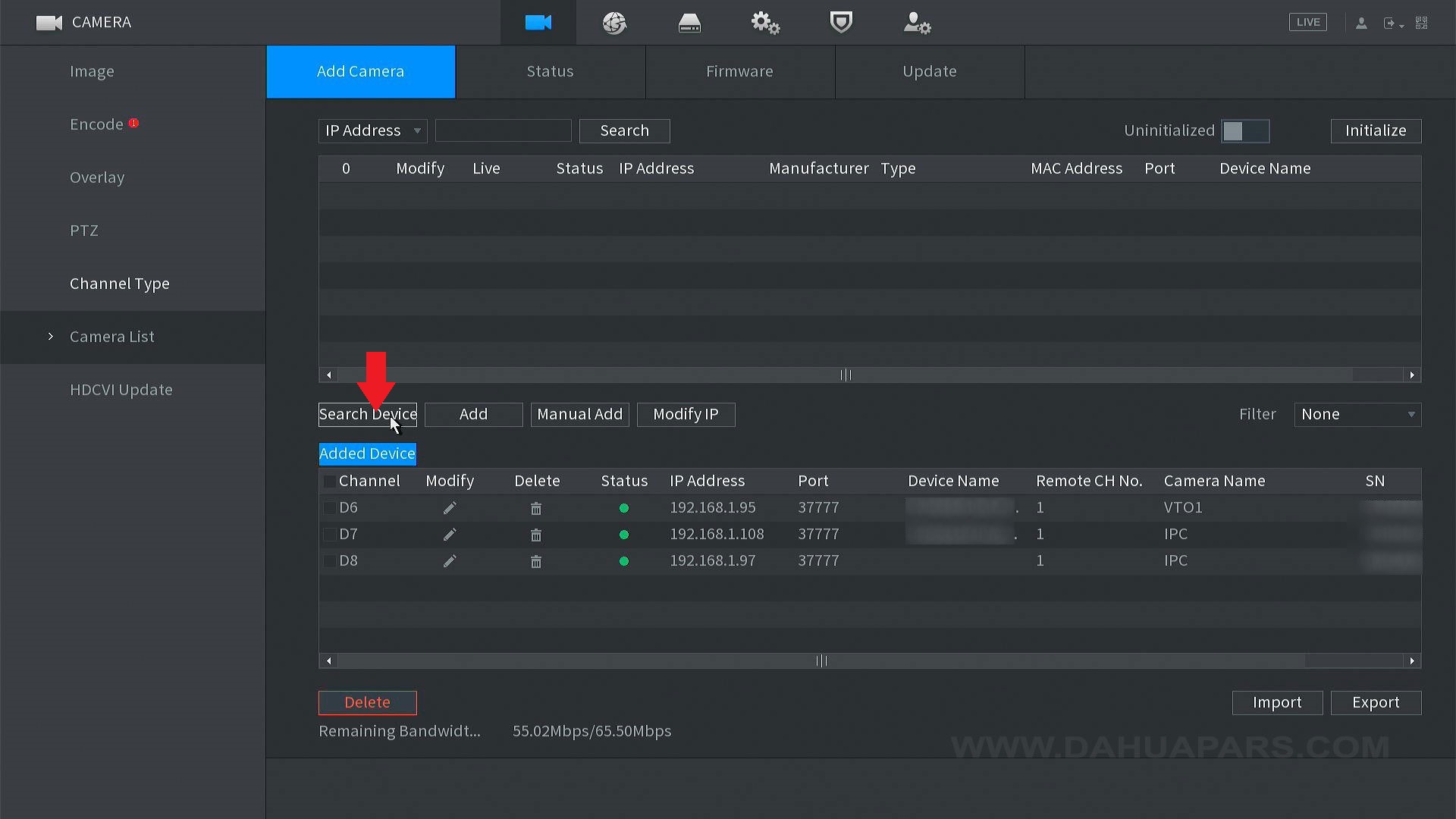Edit channel D7 with the pencil icon
The width and height of the screenshot is (1456, 819).
(450, 535)
